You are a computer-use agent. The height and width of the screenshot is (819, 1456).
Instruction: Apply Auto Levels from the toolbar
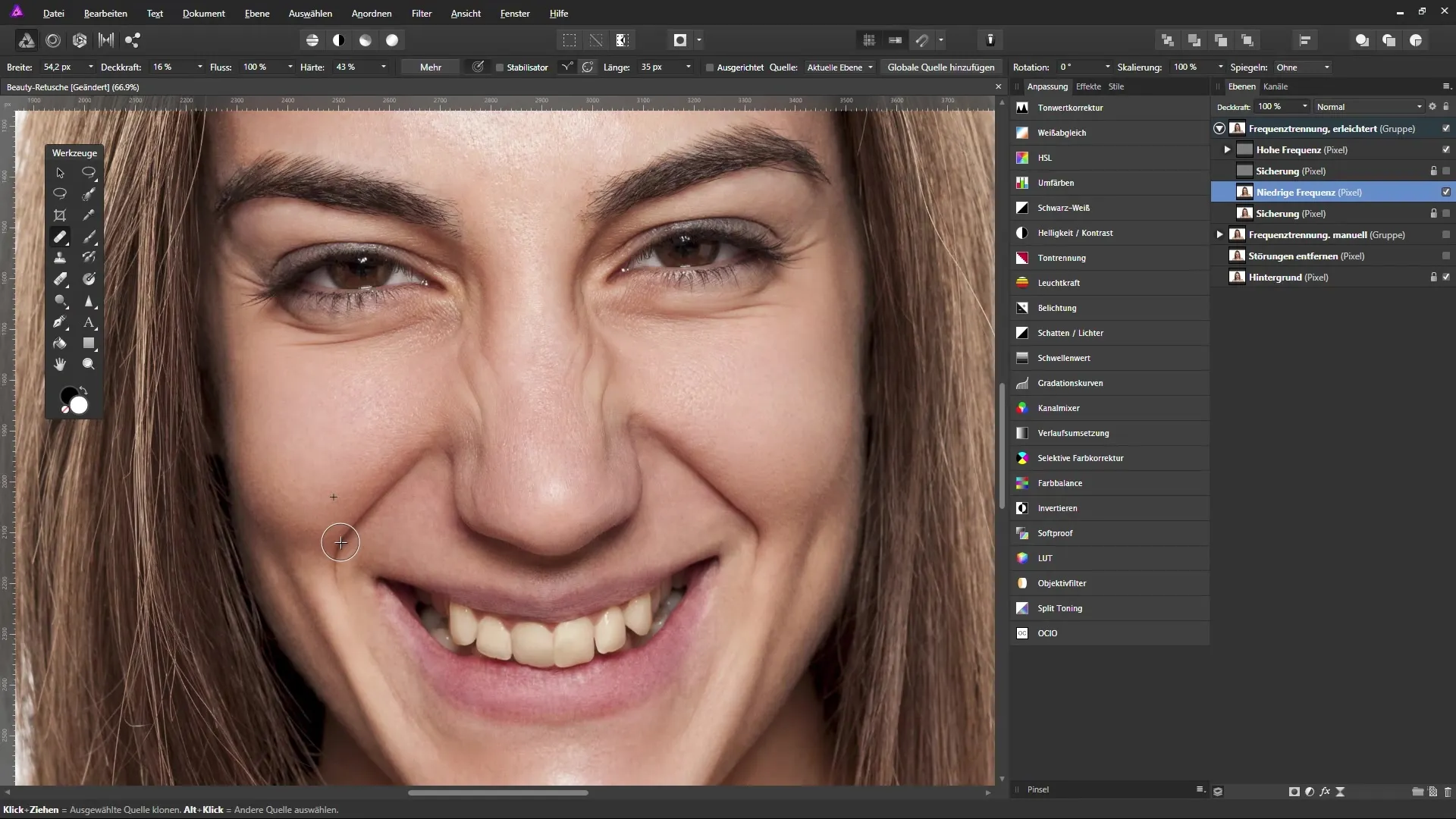(312, 40)
